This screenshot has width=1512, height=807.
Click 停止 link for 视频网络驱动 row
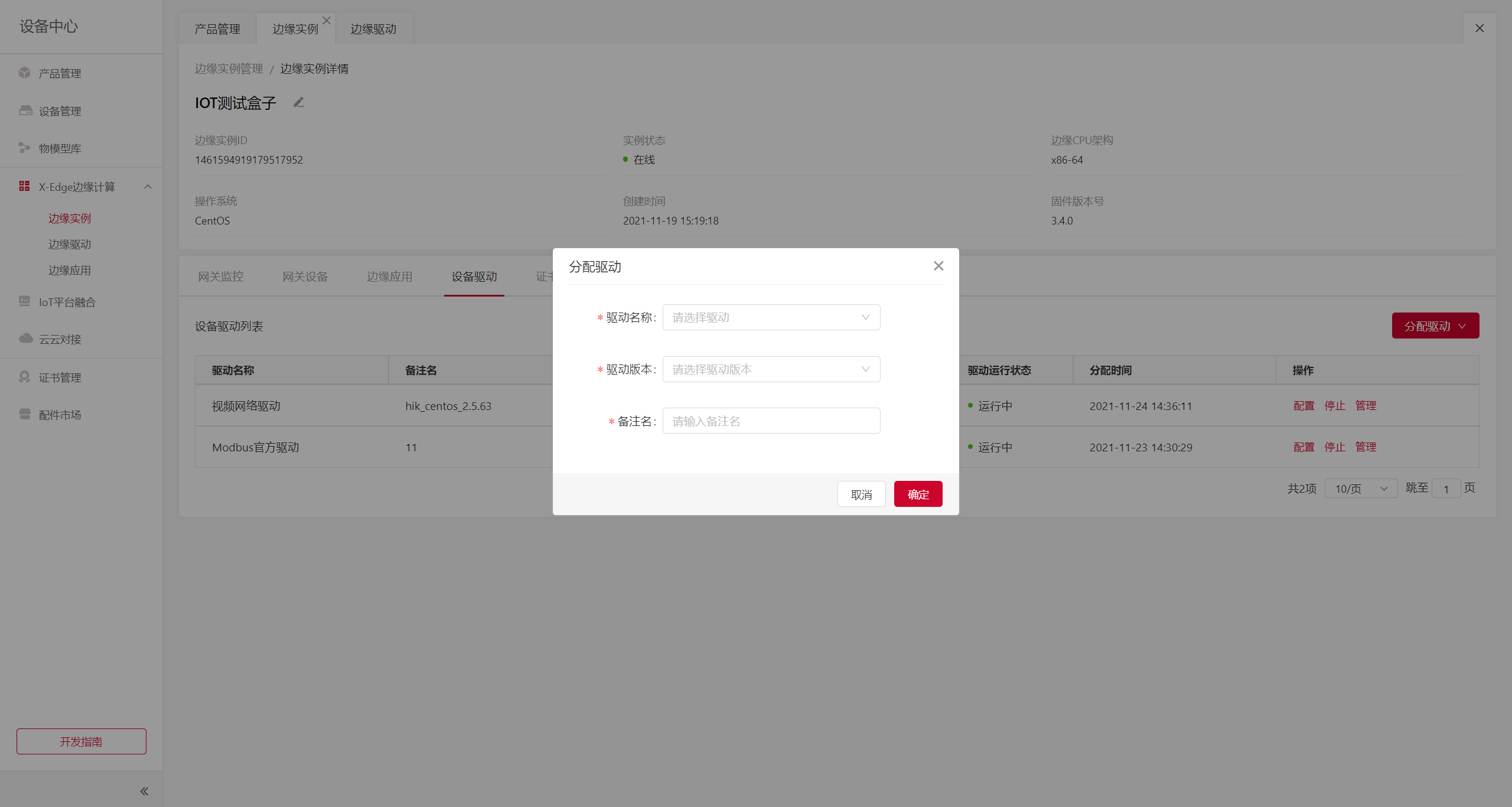click(x=1334, y=406)
